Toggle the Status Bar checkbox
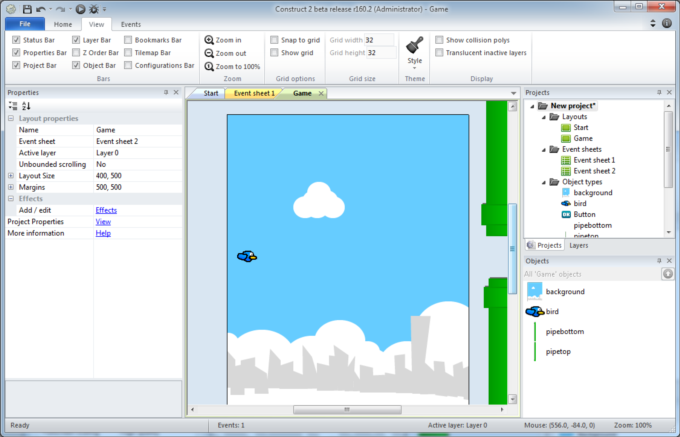The height and width of the screenshot is (437, 680). [16, 40]
